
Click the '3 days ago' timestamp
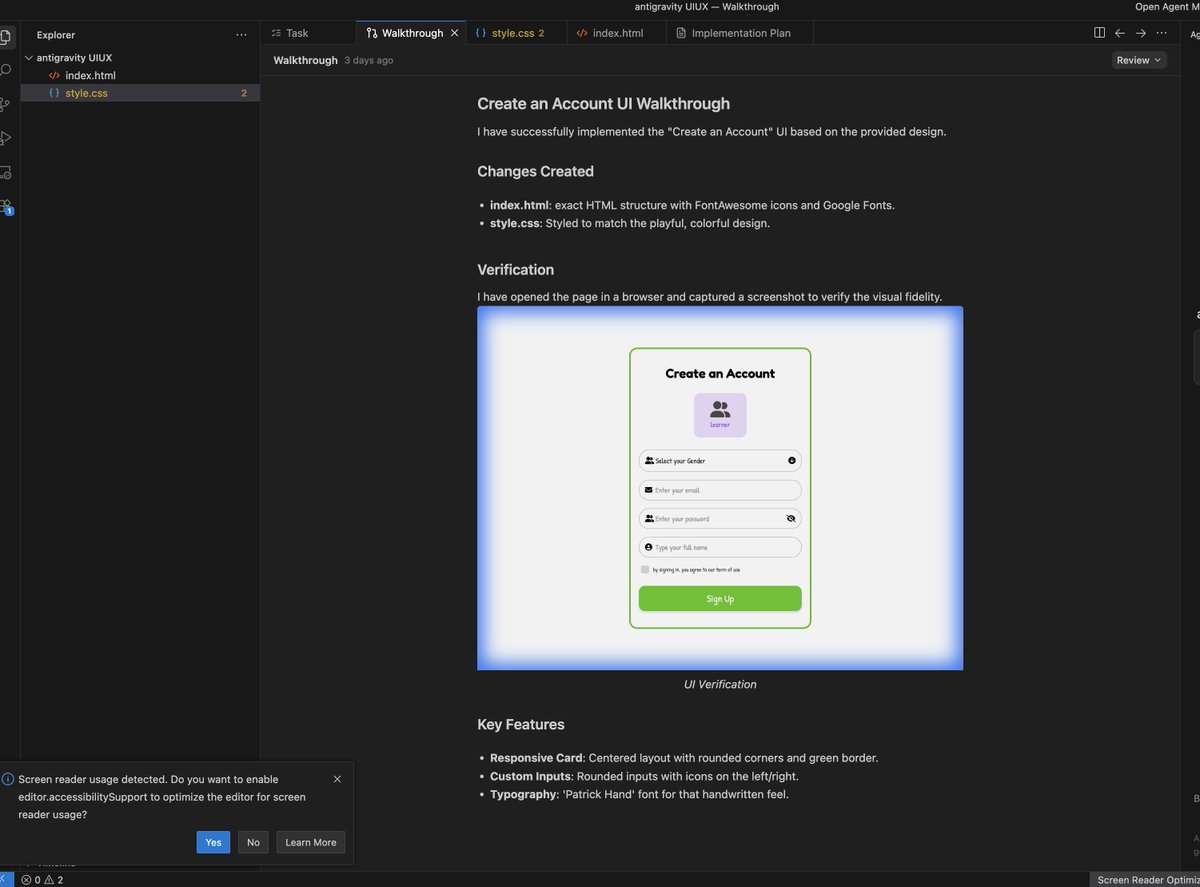(x=368, y=60)
